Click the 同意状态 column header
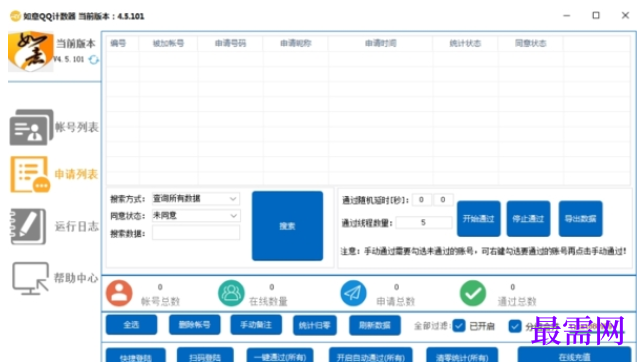Screen dimensions: 643x362 click(530, 43)
